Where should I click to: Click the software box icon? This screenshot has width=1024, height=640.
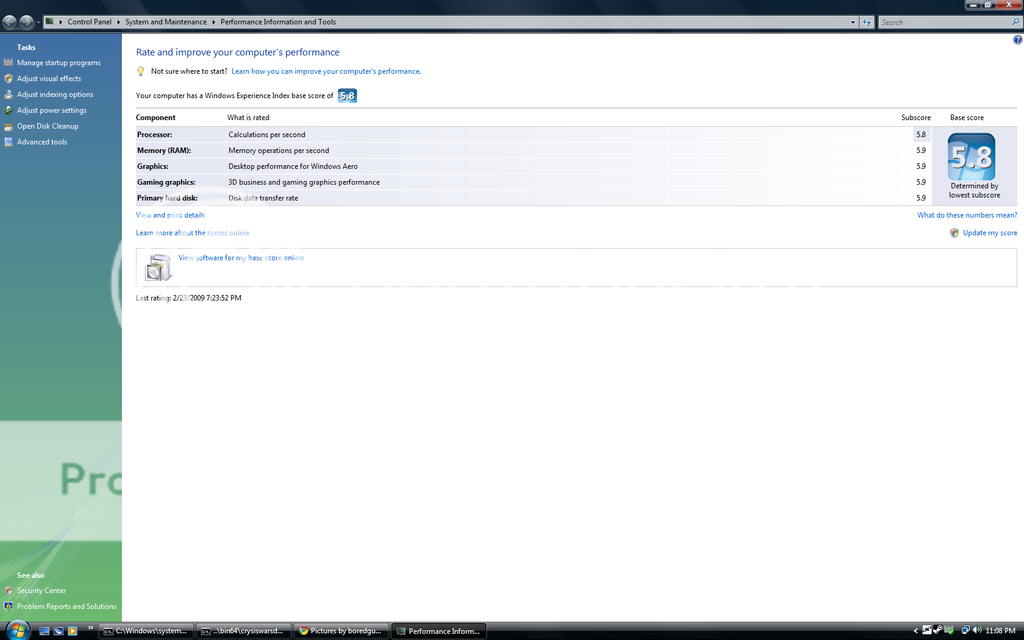(x=158, y=267)
